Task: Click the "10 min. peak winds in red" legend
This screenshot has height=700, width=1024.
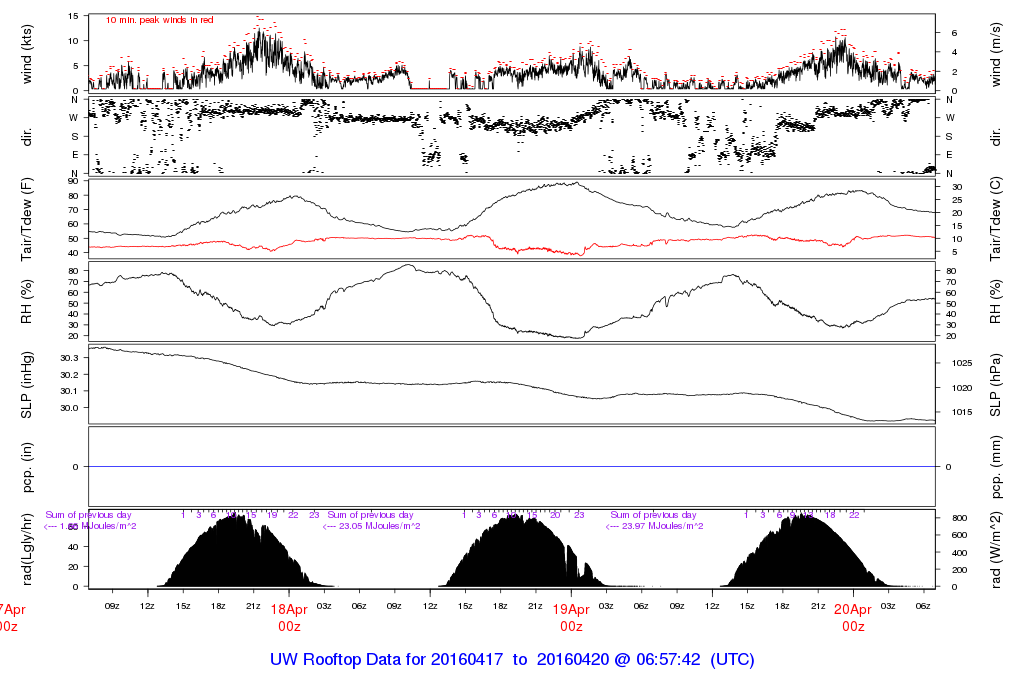Action: (159, 20)
